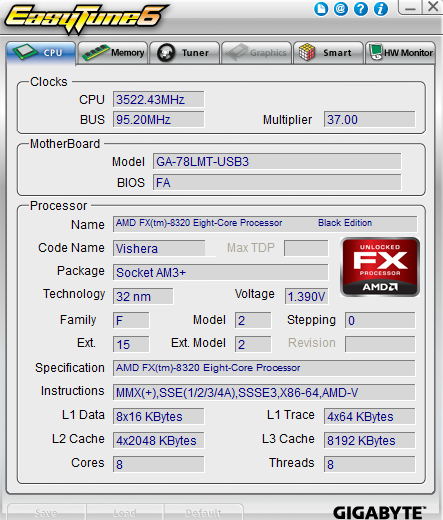Viewport: 443px width, 520px height.
Task: Open the info 'i' icon
Action: pos(381,9)
